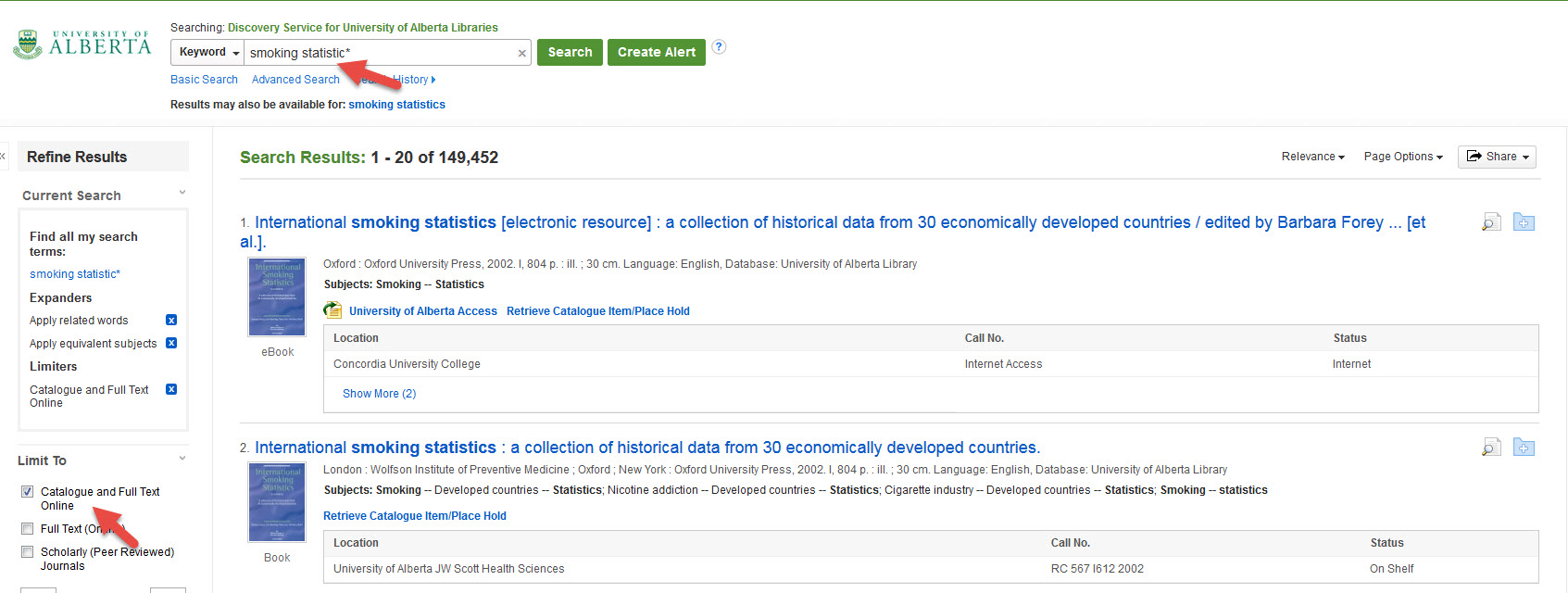Open result 1 eBook cover thumbnail
Viewport: 1568px width, 593px height.
[x=277, y=297]
